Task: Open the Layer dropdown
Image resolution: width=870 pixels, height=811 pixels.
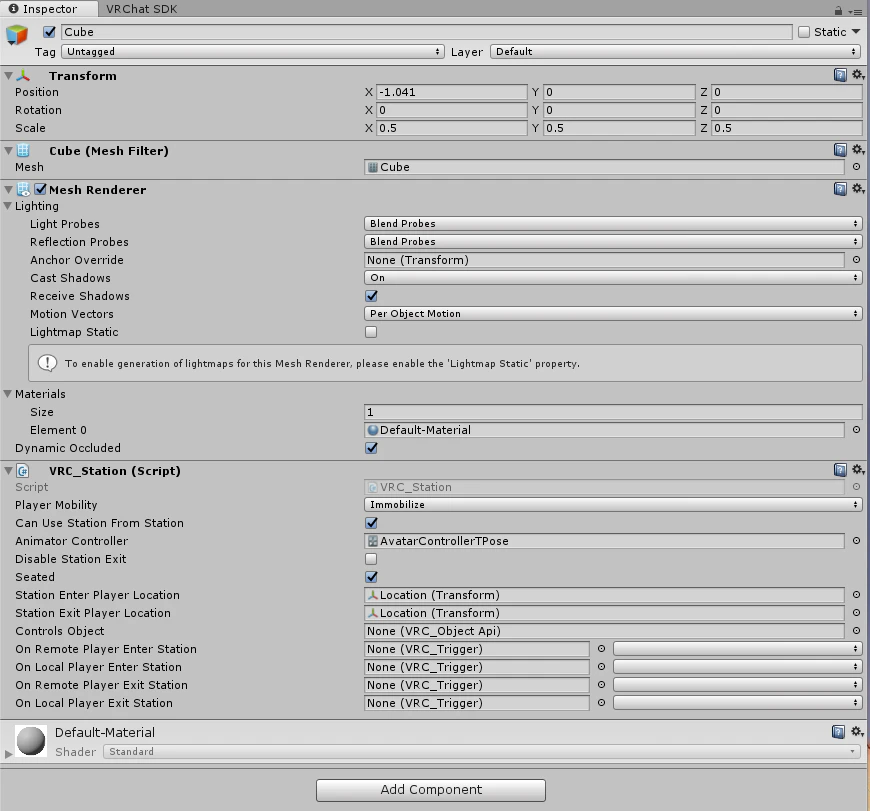Action: [x=675, y=52]
